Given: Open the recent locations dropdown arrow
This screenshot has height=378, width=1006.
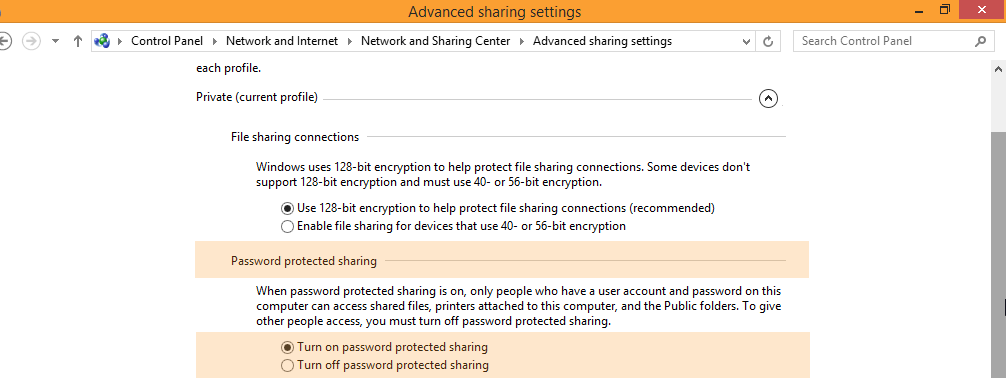Looking at the screenshot, I should click(x=56, y=41).
